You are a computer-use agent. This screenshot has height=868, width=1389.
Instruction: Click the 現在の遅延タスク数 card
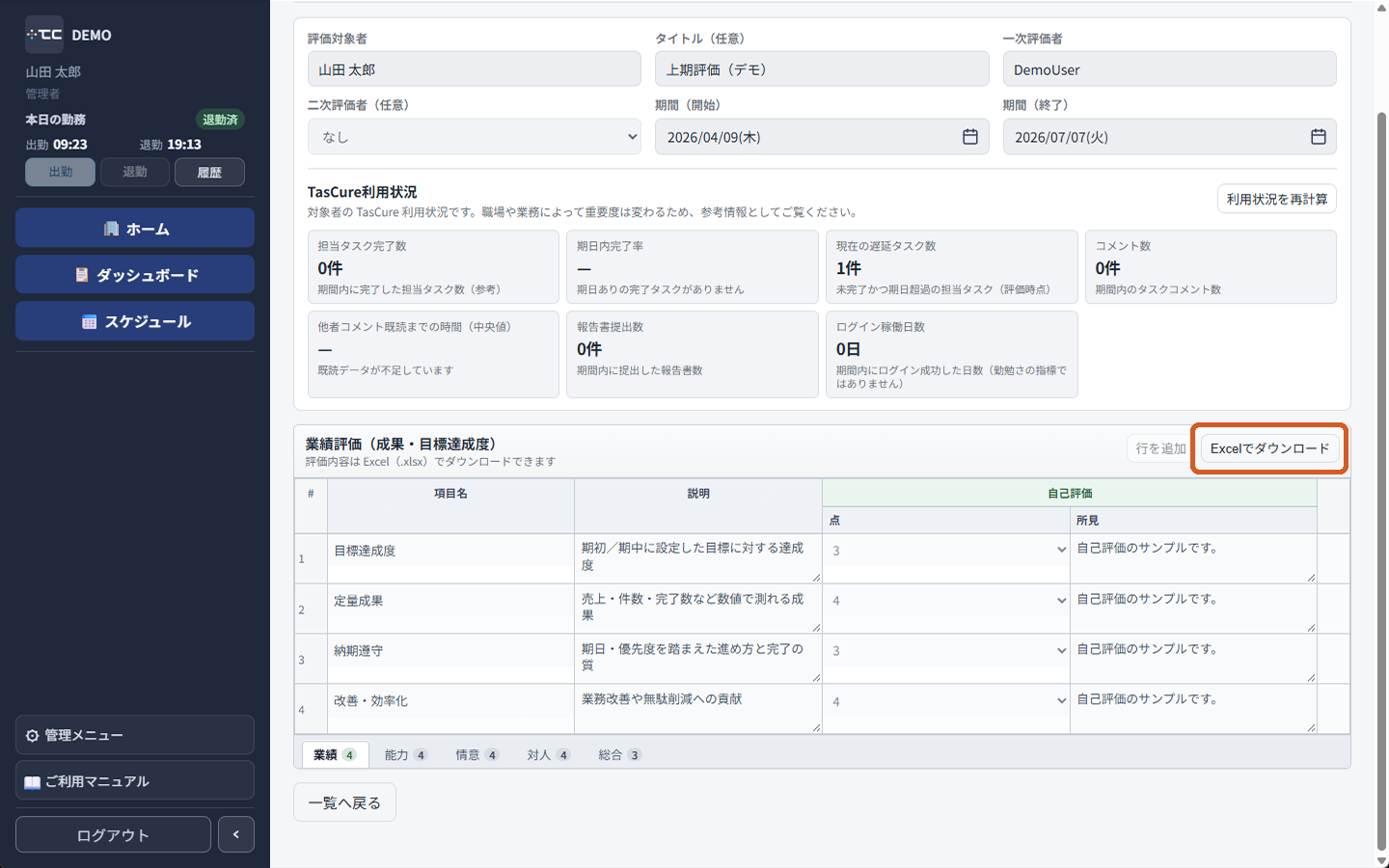click(x=951, y=267)
